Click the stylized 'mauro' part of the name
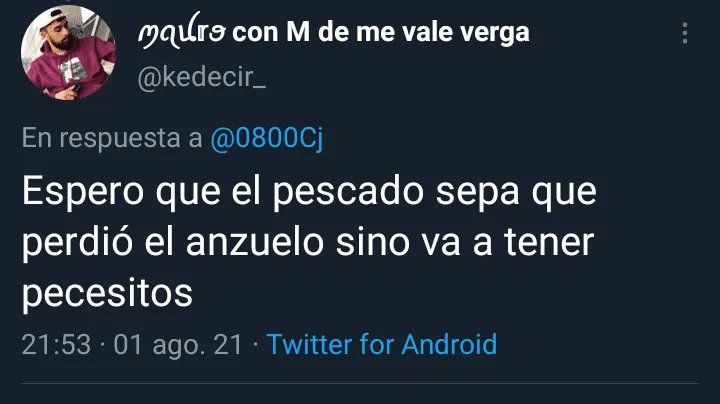Viewport: 720px width, 404px height. click(x=181, y=30)
